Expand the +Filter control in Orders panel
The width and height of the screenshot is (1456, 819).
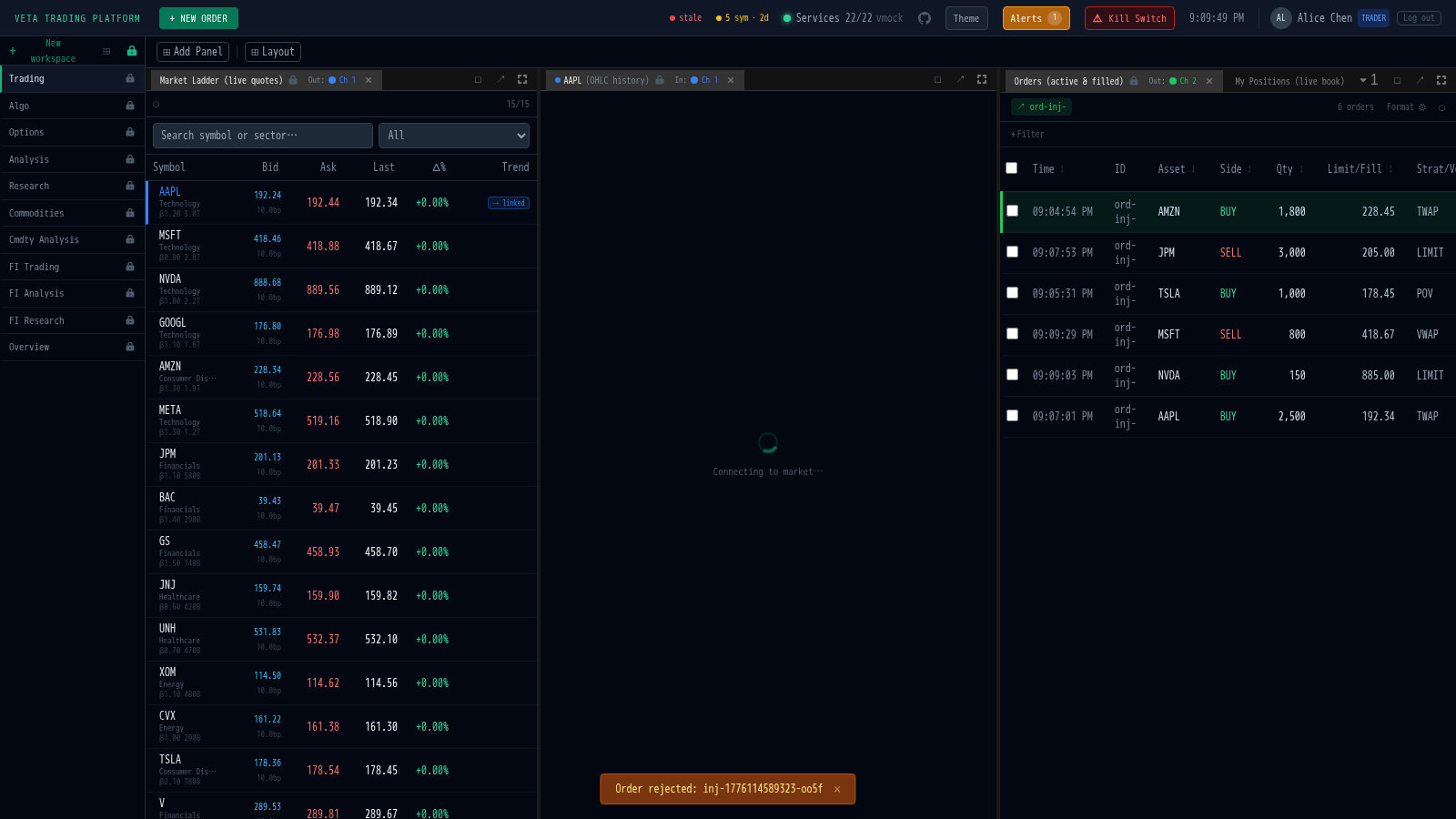tap(1026, 134)
